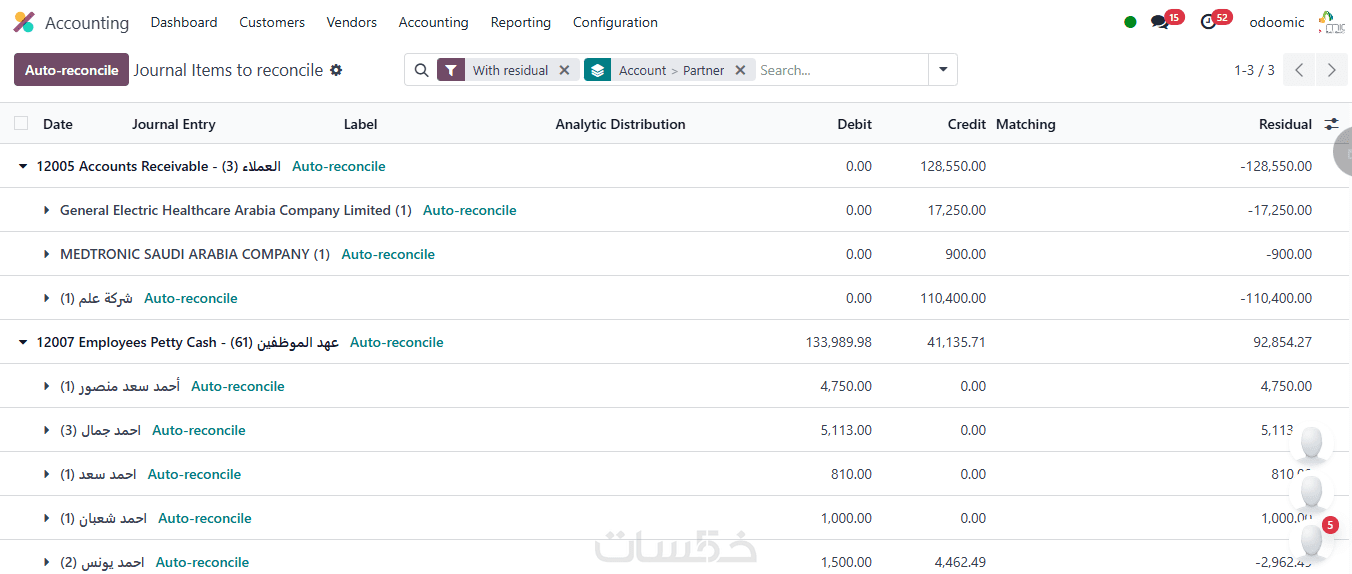Open the activities clock icon
The height and width of the screenshot is (574, 1352).
[1208, 22]
